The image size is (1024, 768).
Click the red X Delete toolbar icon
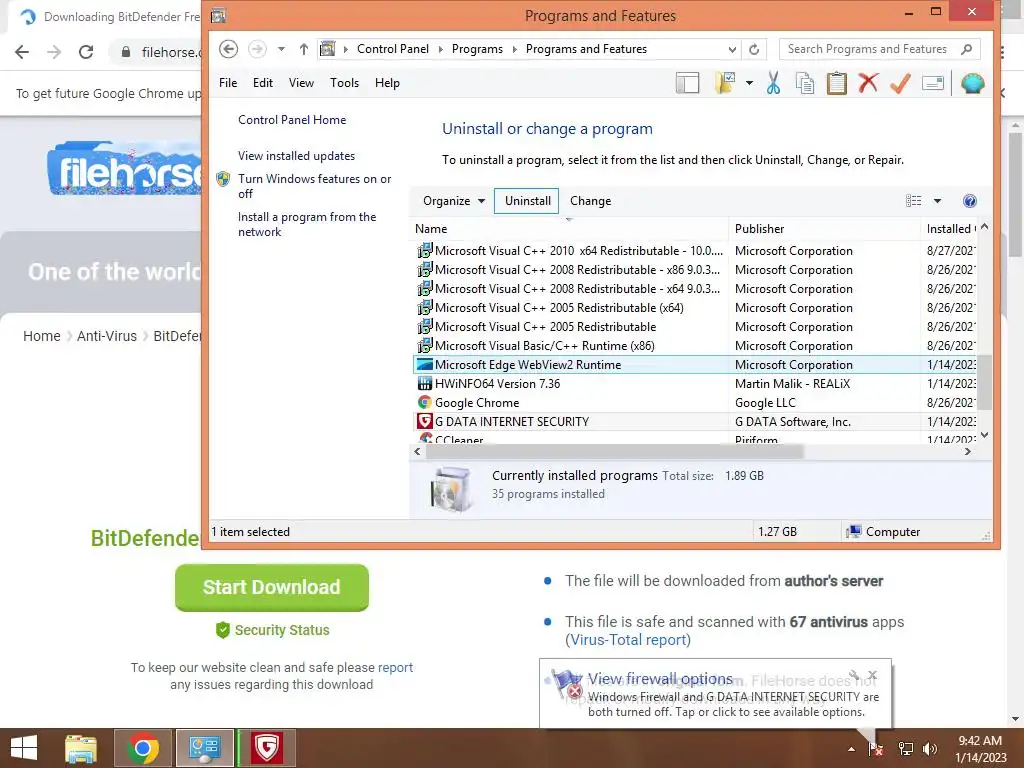coord(868,83)
